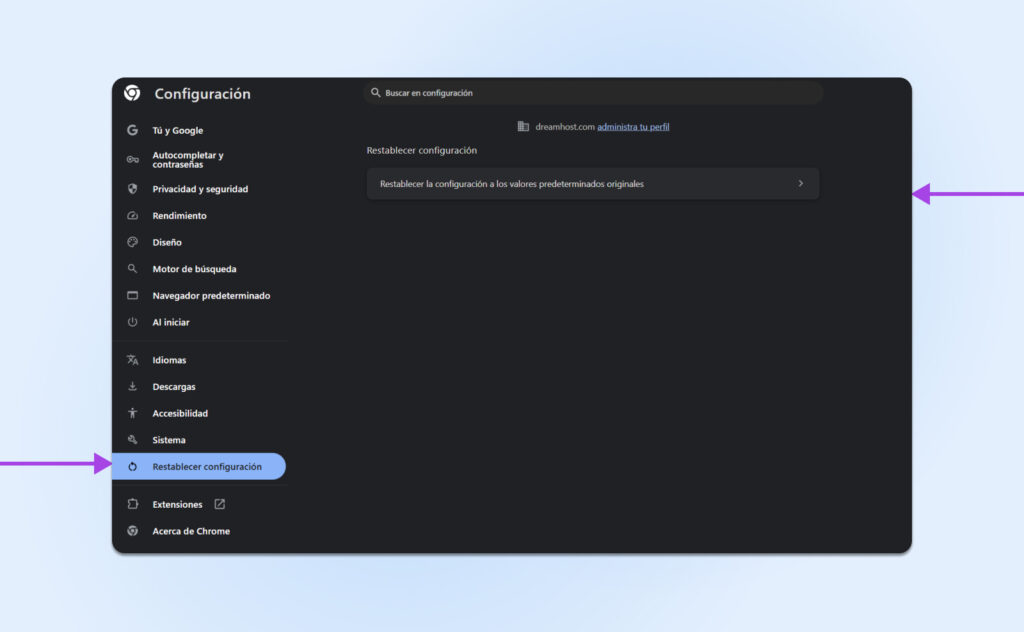Select Restablecer configuración in the sidebar
Image resolution: width=1024 pixels, height=632 pixels.
(206, 467)
